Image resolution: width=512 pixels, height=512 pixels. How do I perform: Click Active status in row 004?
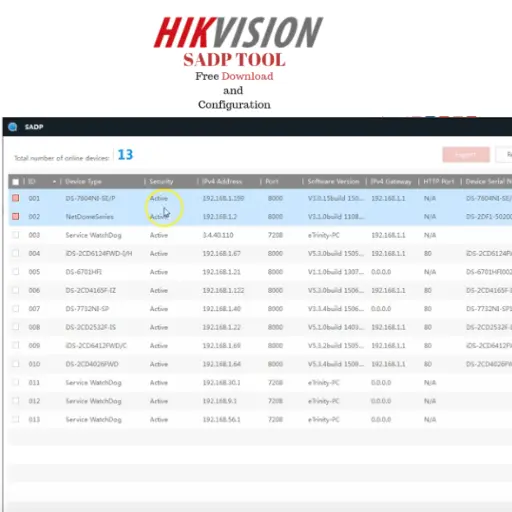[x=159, y=254]
